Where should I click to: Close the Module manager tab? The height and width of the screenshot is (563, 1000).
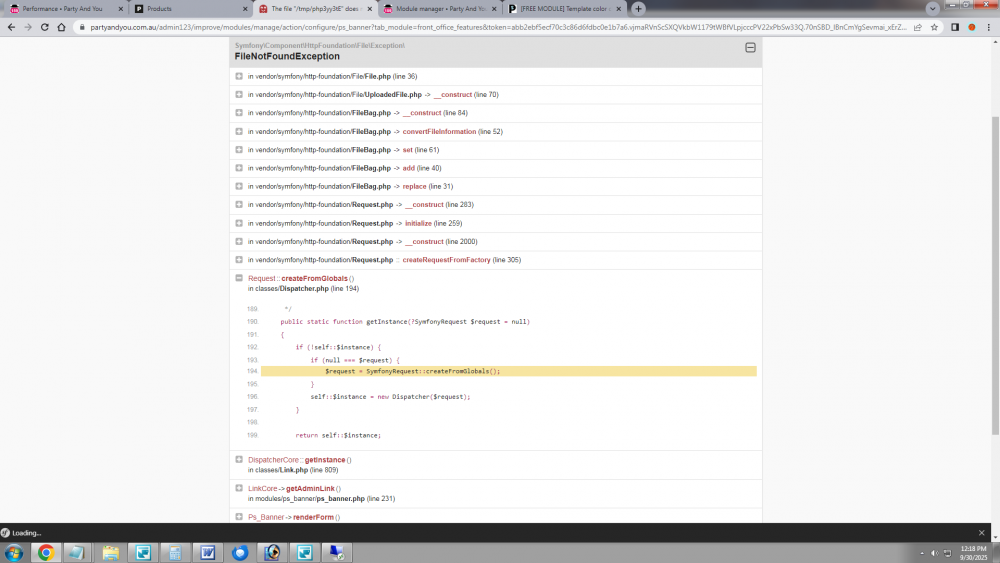[x=494, y=9]
